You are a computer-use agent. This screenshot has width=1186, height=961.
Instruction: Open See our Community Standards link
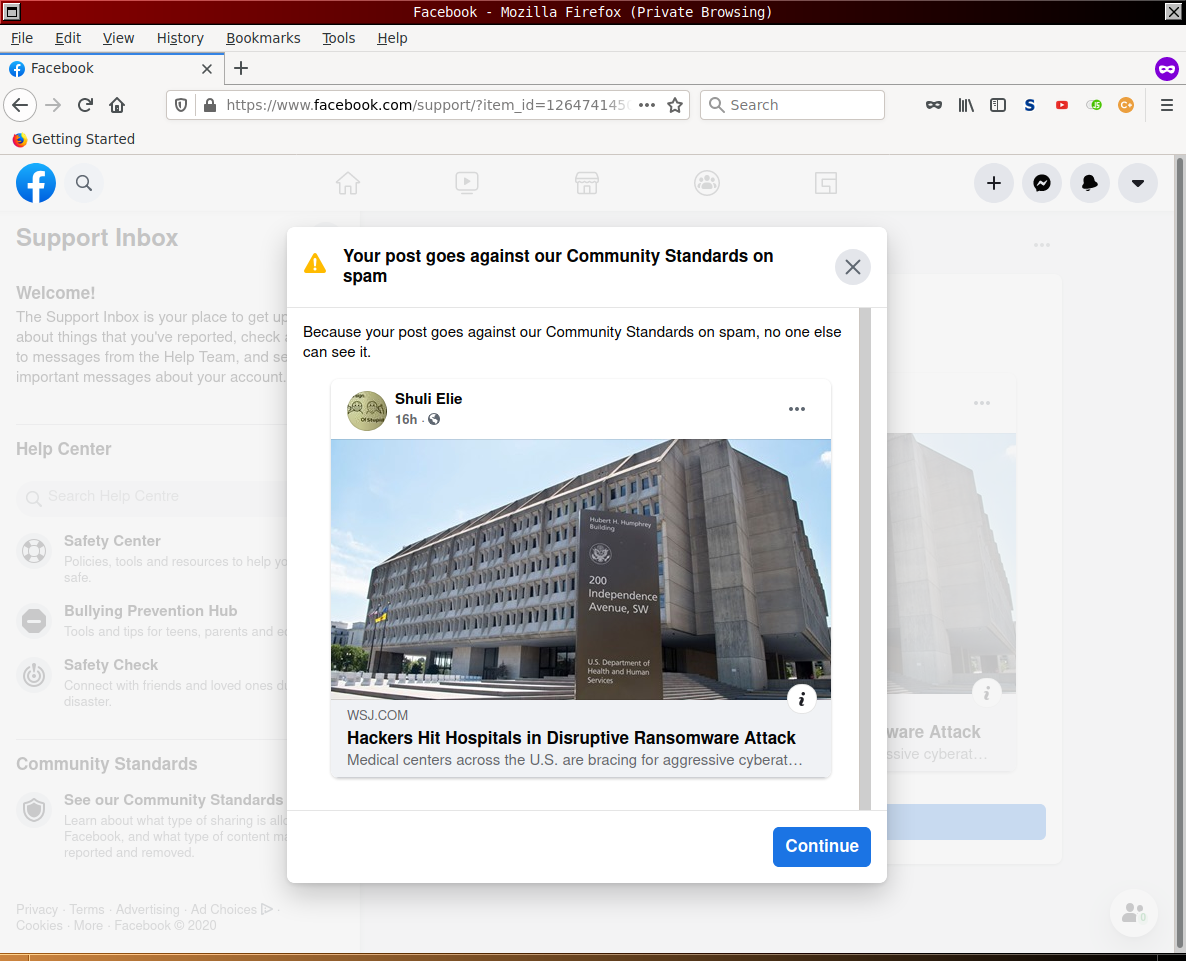173,800
